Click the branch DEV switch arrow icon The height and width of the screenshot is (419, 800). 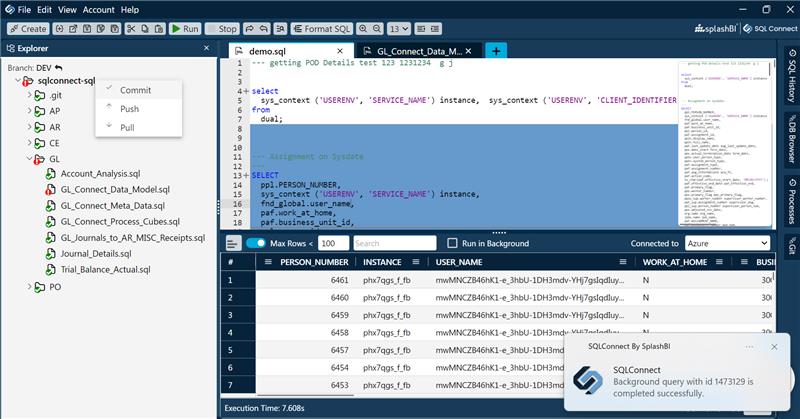(59, 67)
